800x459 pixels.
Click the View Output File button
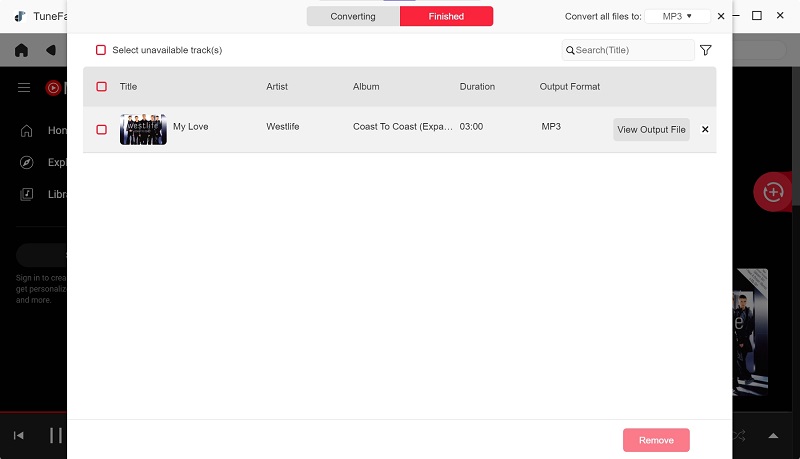(x=651, y=129)
